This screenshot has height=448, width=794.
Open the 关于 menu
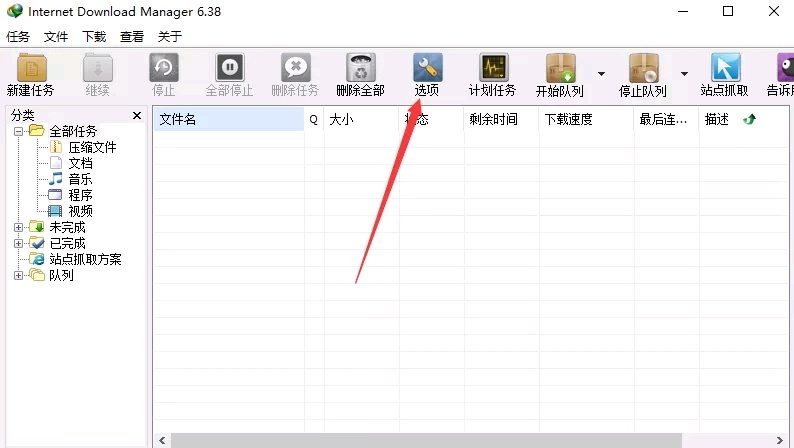coord(170,36)
